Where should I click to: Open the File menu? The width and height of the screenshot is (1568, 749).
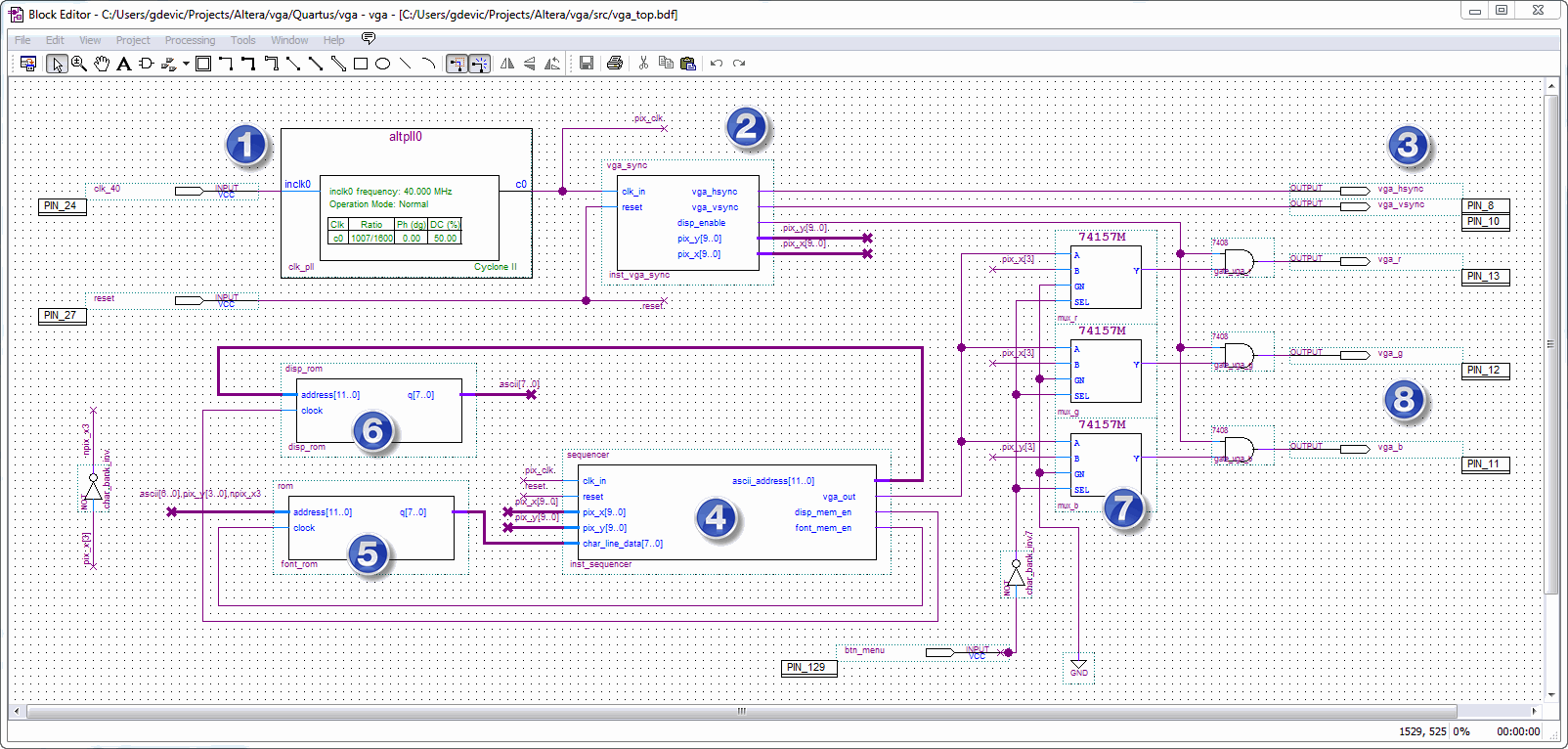point(22,40)
